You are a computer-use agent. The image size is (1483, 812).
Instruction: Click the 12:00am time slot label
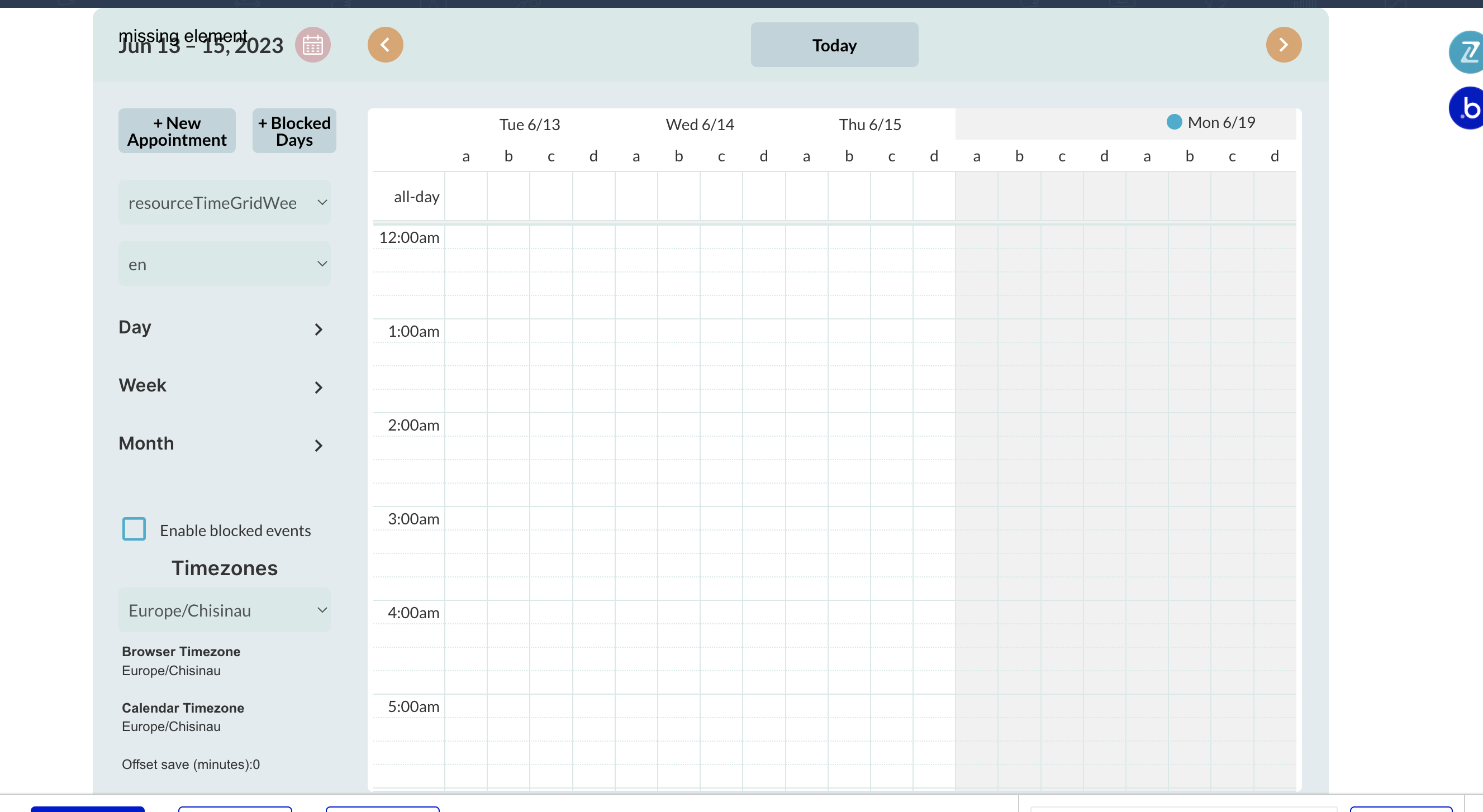pyautogui.click(x=410, y=237)
